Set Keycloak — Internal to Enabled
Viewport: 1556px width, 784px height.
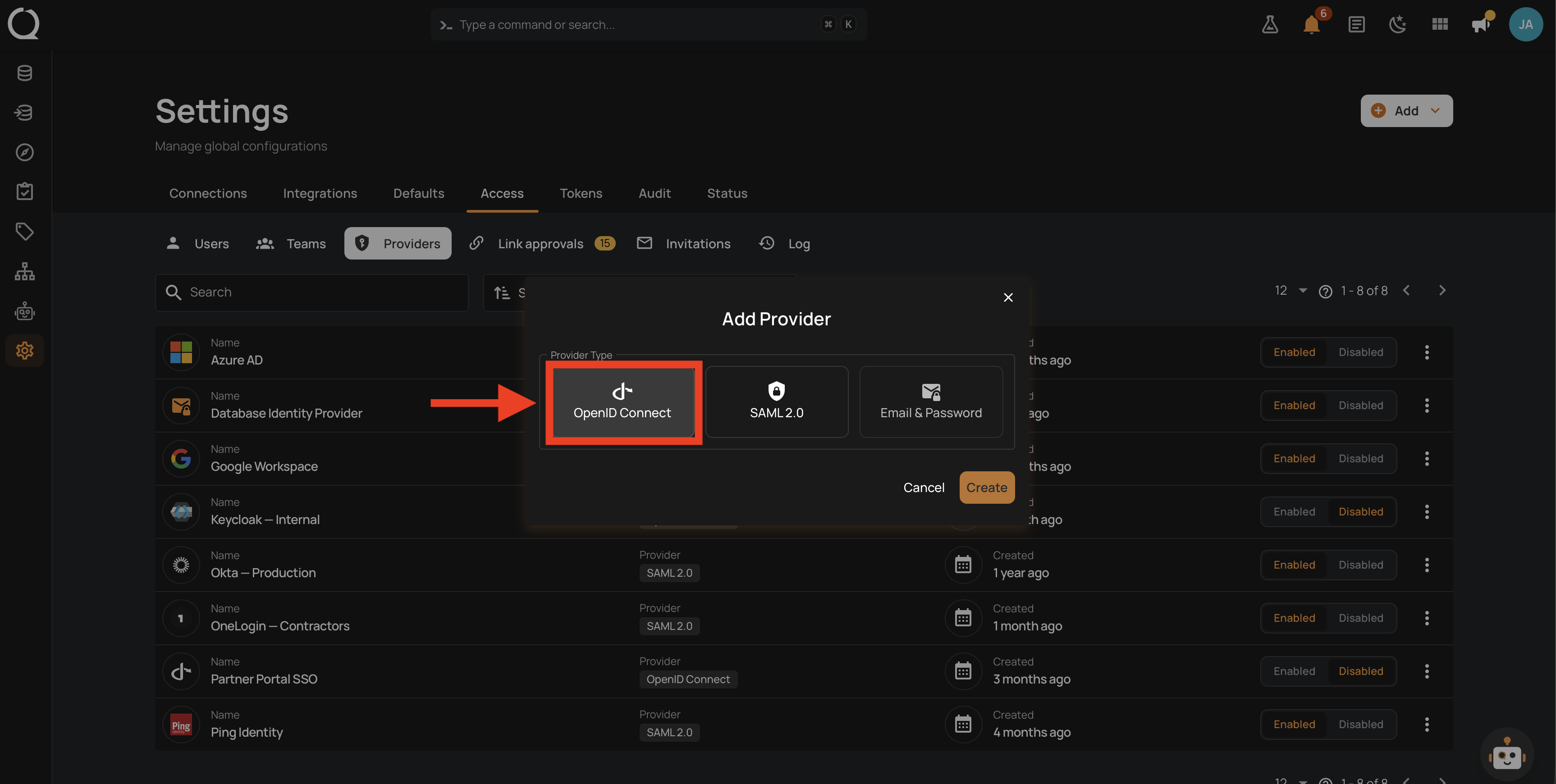[1294, 511]
